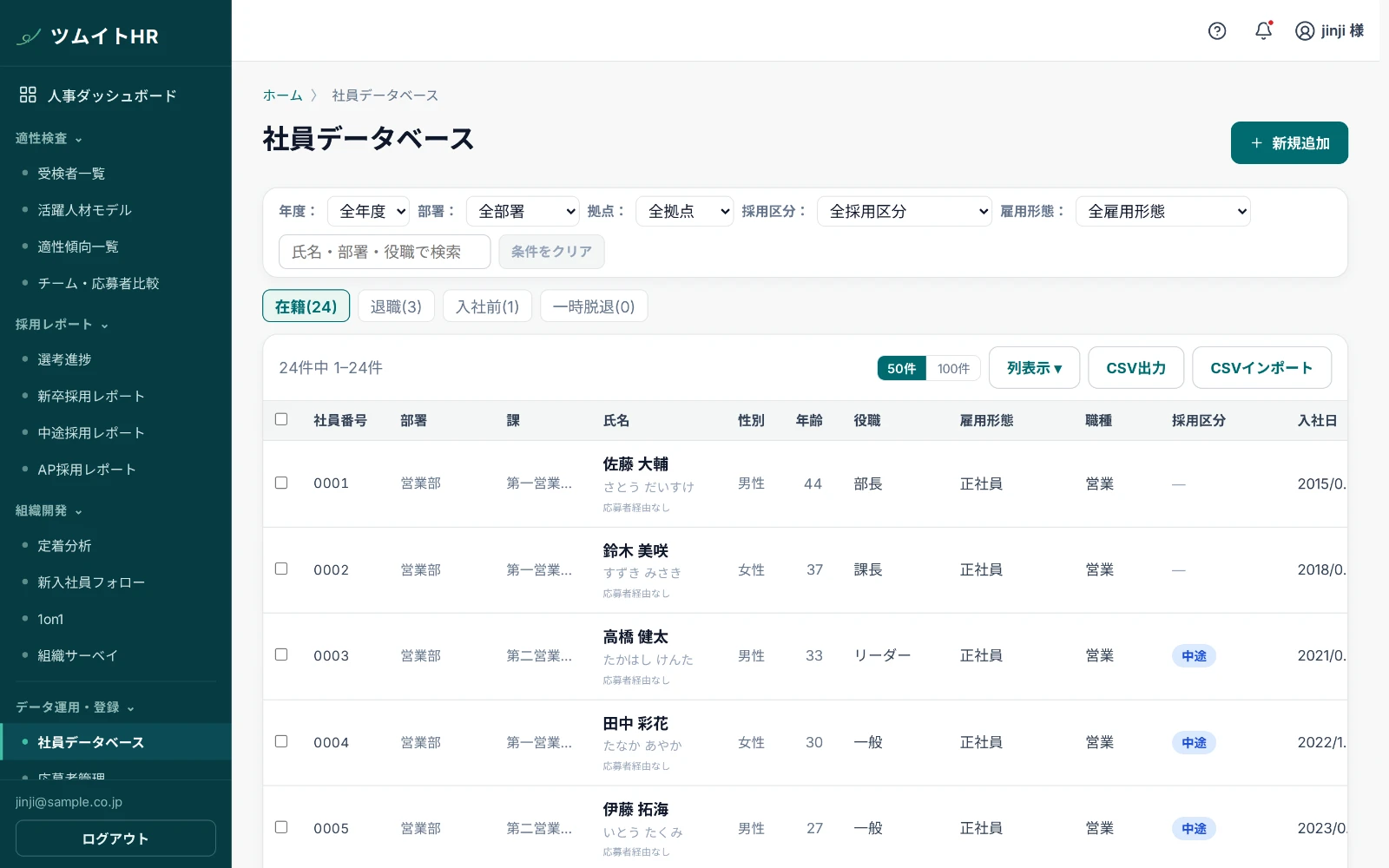Focus the 氏名・部署・役職で検索 search field

pos(385,252)
